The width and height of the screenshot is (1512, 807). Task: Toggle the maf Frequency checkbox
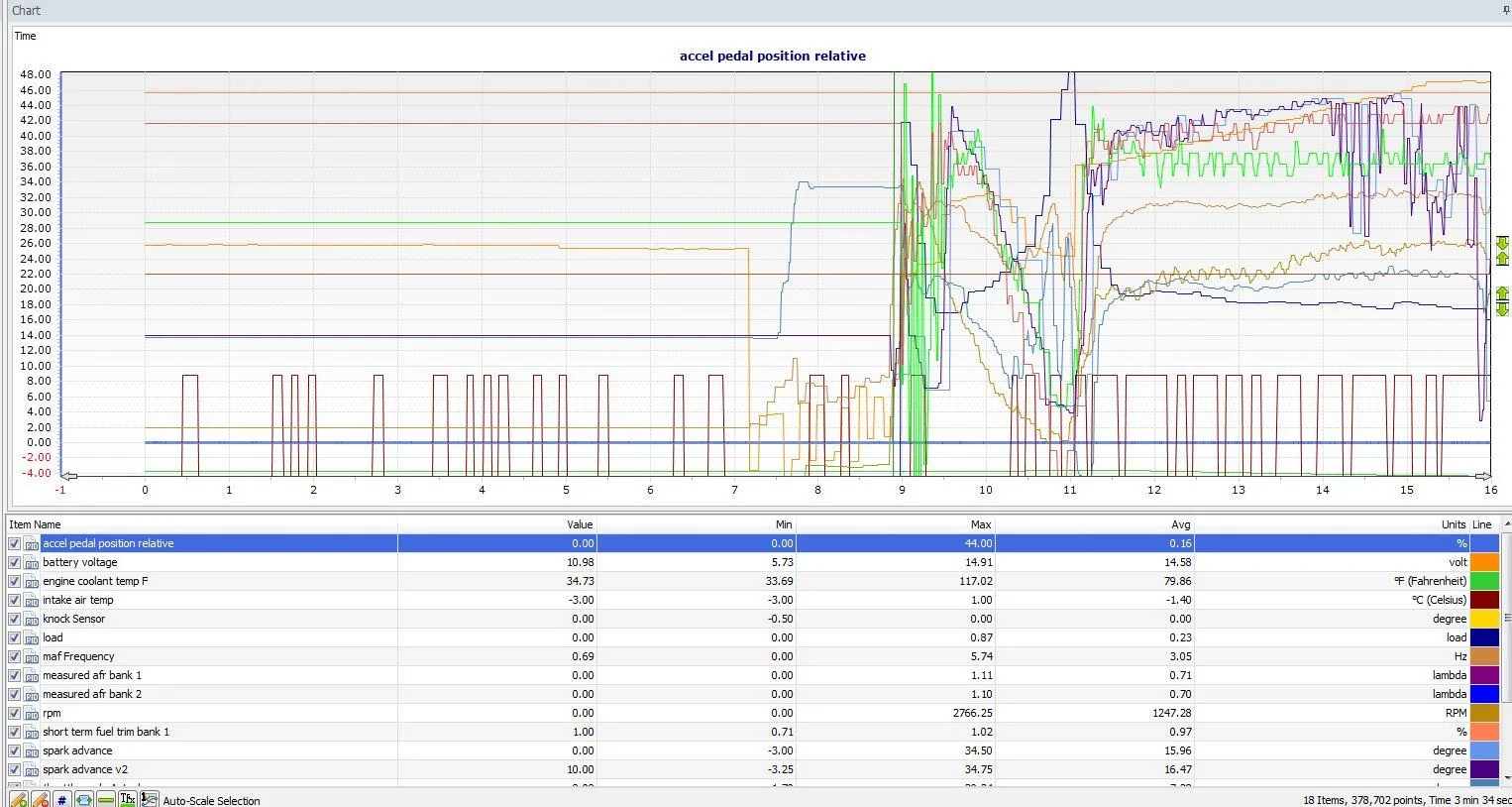tap(14, 656)
